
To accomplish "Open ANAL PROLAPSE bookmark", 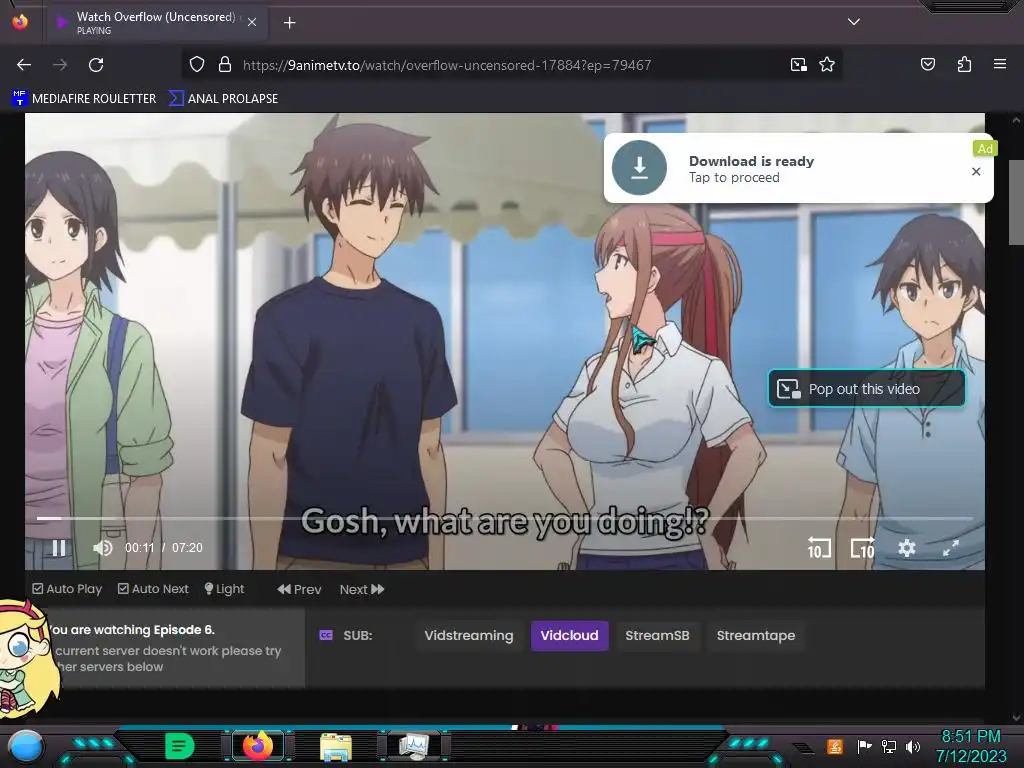I will pos(223,99).
